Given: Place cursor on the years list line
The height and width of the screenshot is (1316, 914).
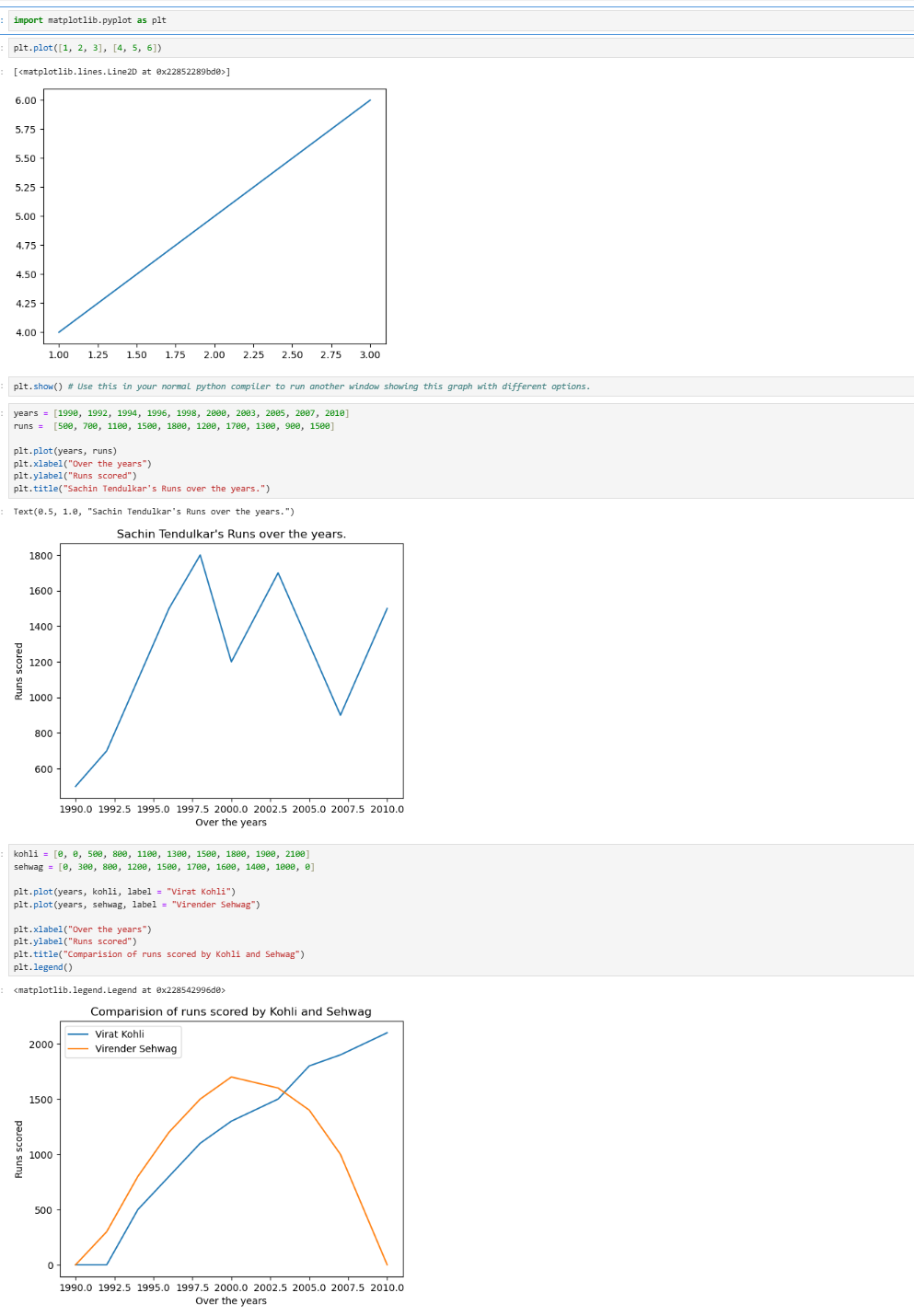Looking at the screenshot, I should tap(181, 413).
